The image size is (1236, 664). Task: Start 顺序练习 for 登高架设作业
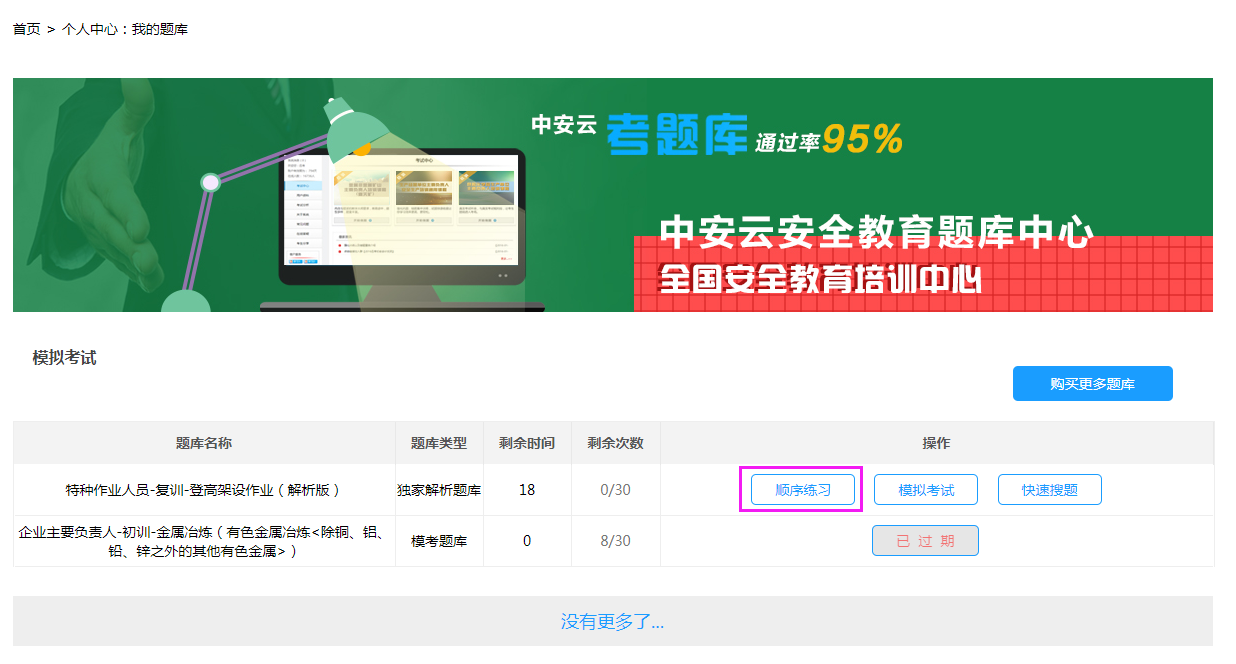[x=803, y=490]
